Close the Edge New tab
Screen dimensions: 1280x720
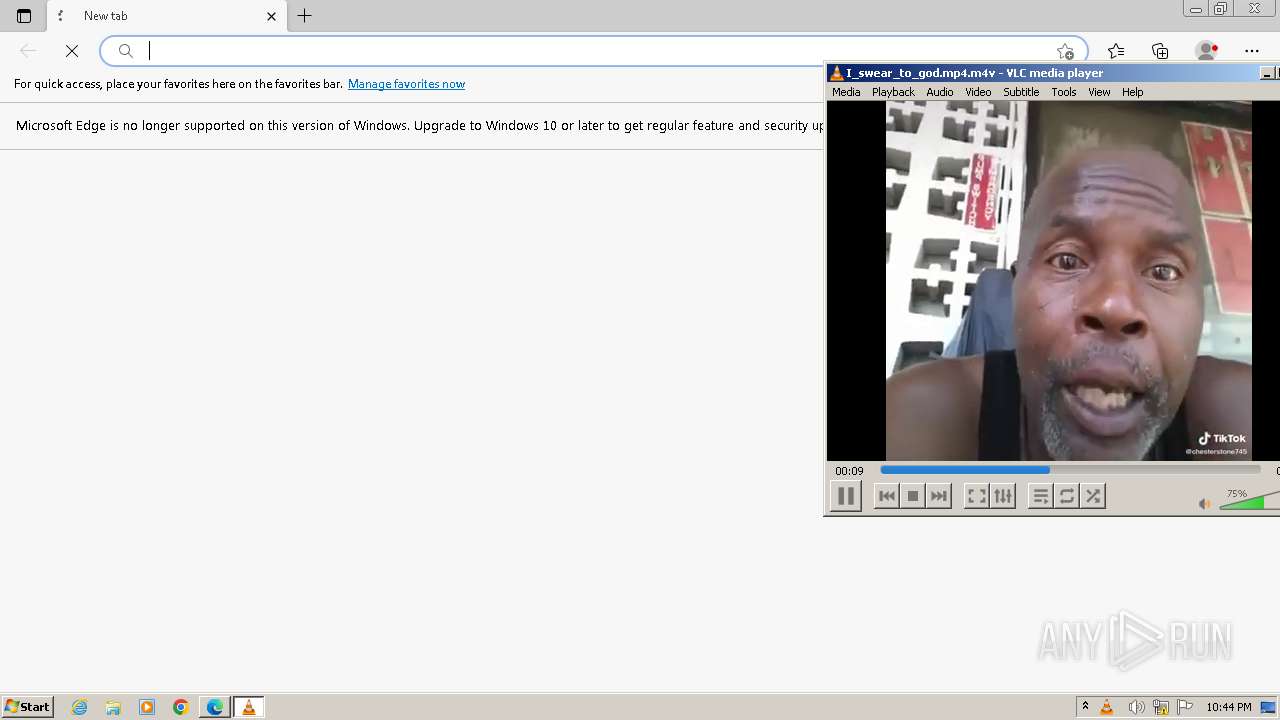(x=271, y=16)
